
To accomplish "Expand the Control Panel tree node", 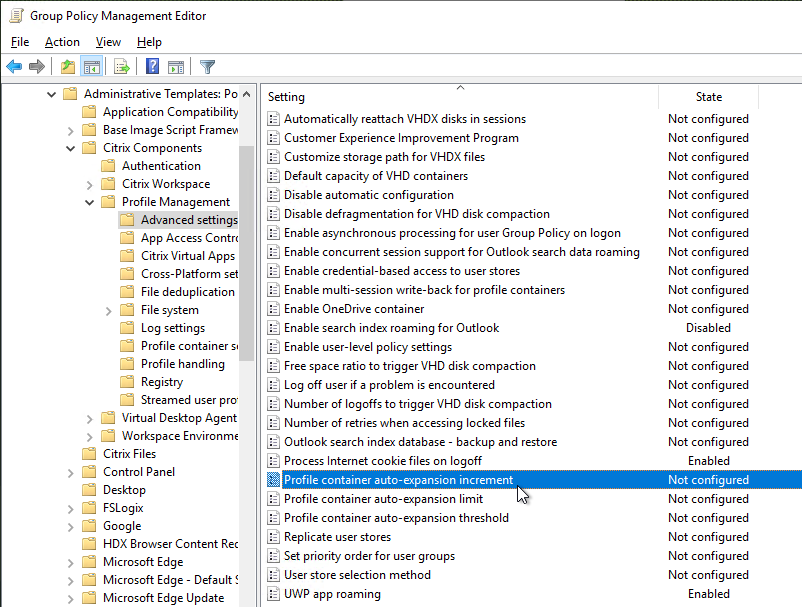I will (x=71, y=473).
